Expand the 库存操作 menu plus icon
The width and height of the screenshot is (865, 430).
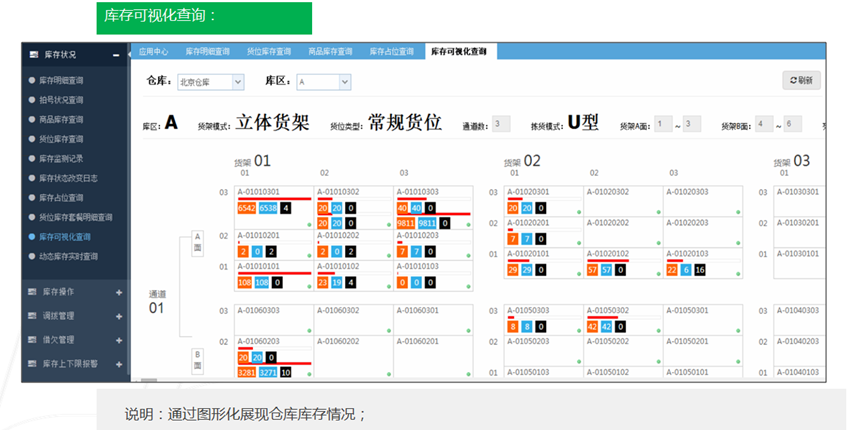click(x=119, y=292)
